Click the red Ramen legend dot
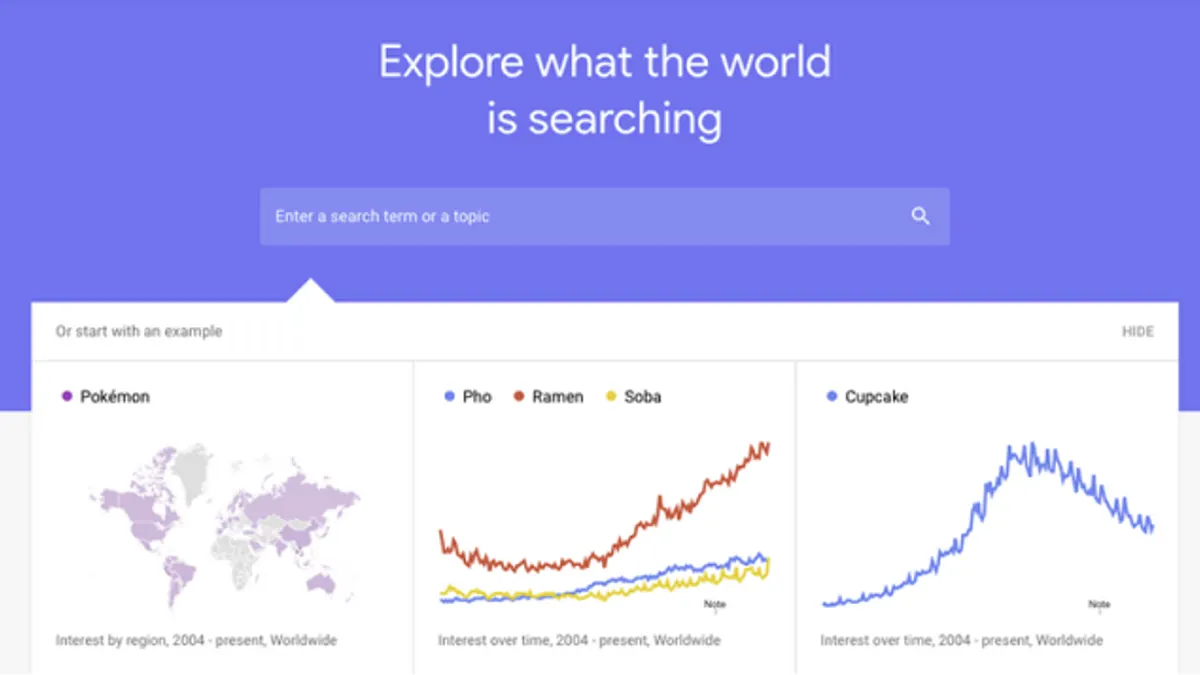Screen dimensions: 1200x675 pyautogui.click(x=519, y=397)
